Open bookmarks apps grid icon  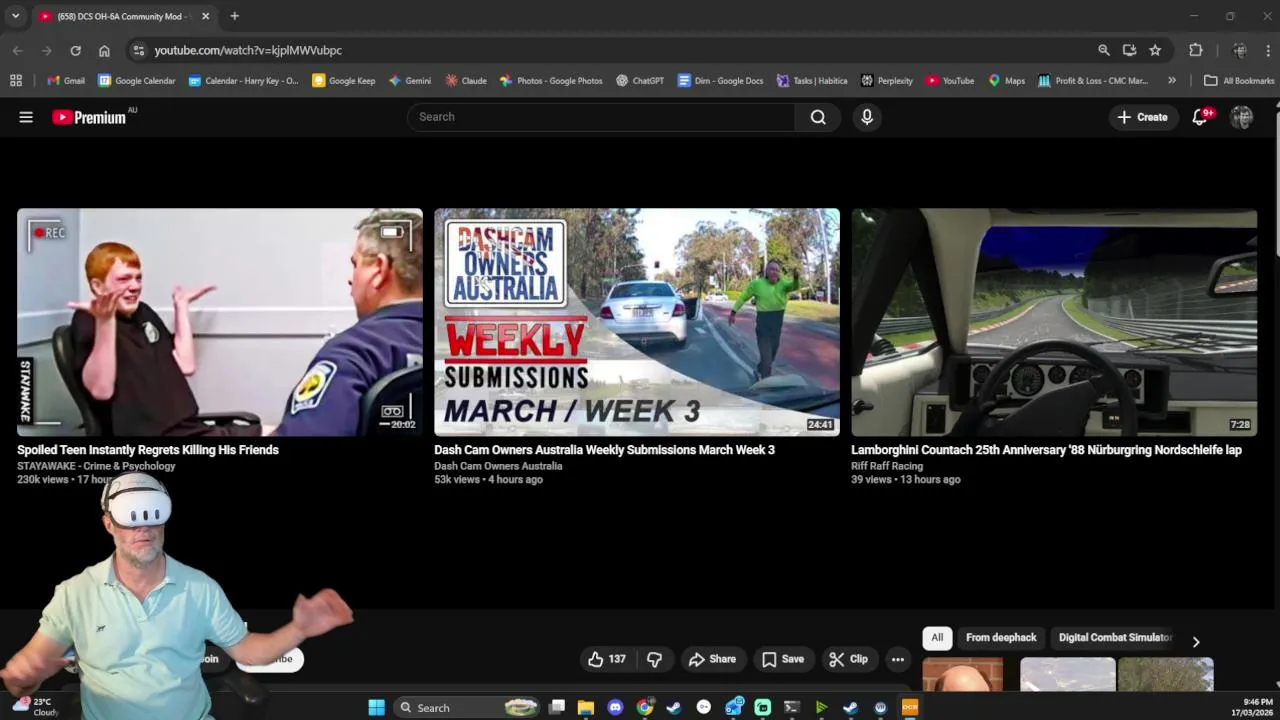(16, 81)
